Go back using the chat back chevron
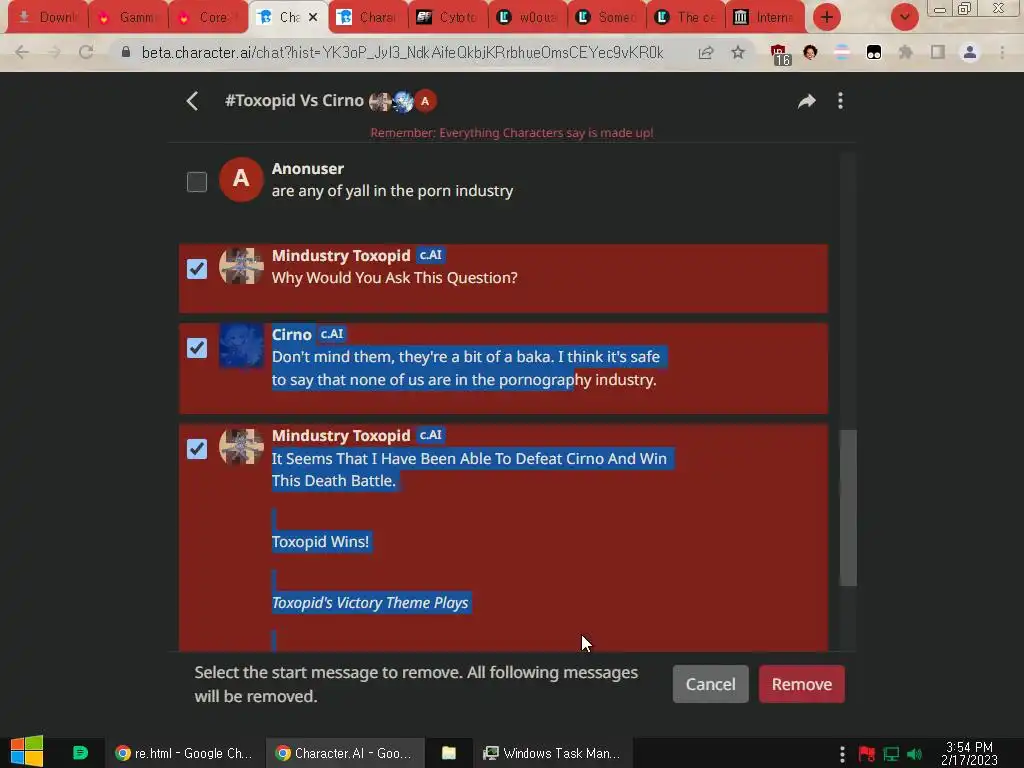The height and width of the screenshot is (768, 1024). click(x=192, y=101)
